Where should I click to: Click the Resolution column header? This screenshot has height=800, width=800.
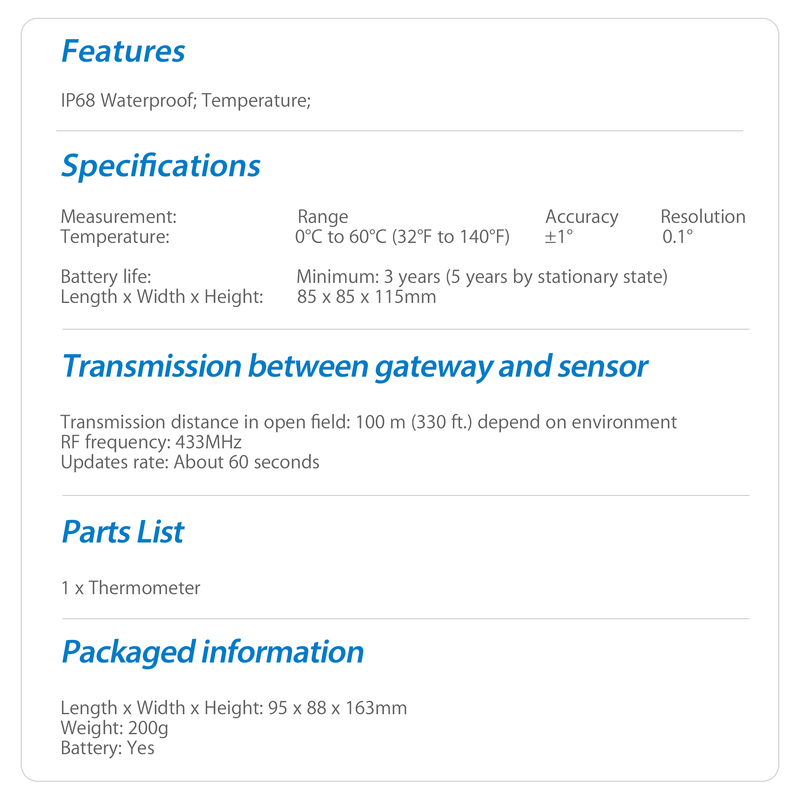(703, 216)
